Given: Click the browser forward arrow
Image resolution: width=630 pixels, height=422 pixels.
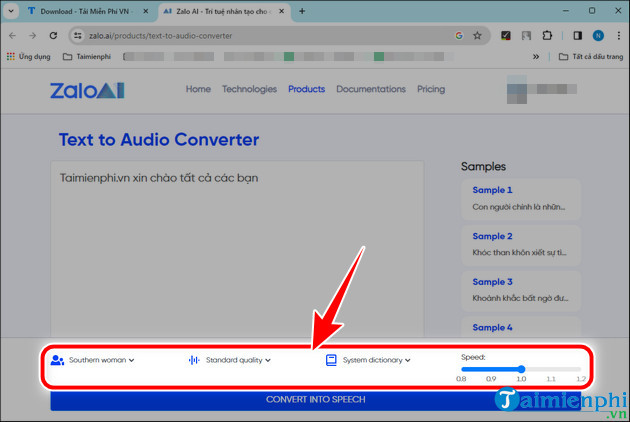Looking at the screenshot, I should tap(33, 36).
